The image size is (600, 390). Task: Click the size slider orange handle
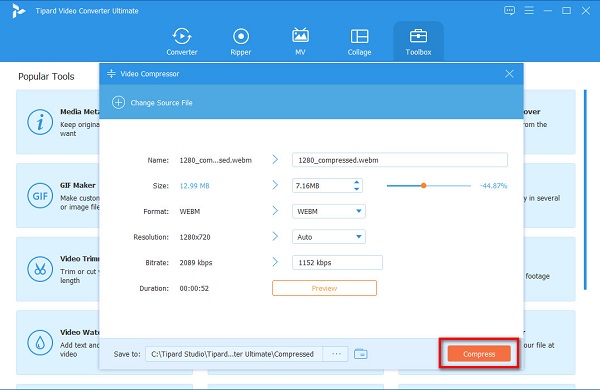pos(423,186)
